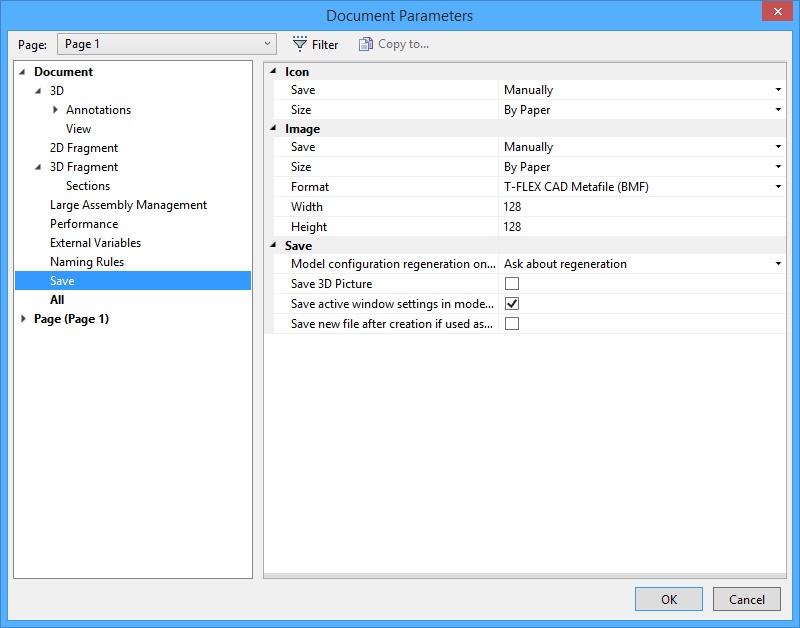Close the Document Parameters dialog
This screenshot has height=628, width=800.
(x=775, y=12)
